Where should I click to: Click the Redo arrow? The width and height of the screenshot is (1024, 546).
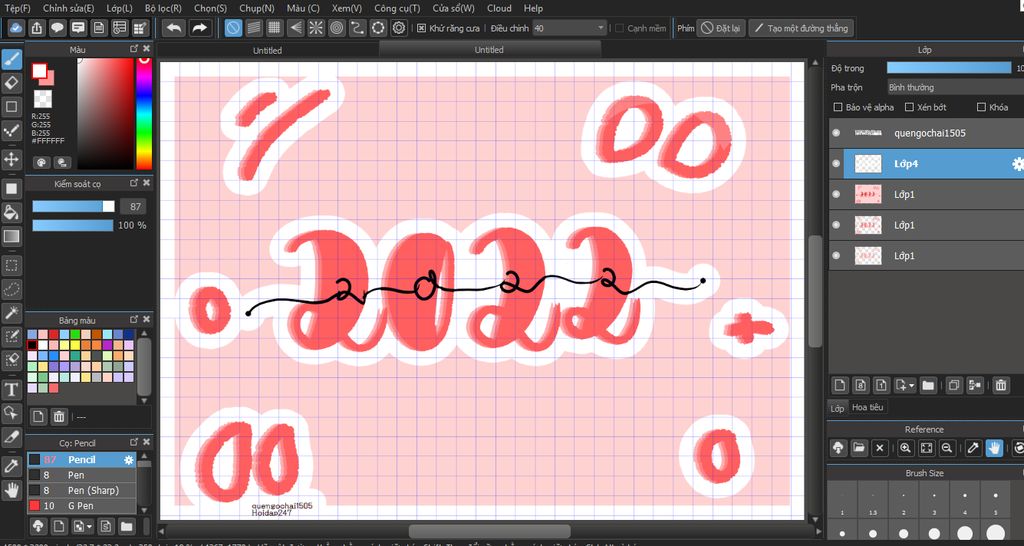(x=200, y=28)
